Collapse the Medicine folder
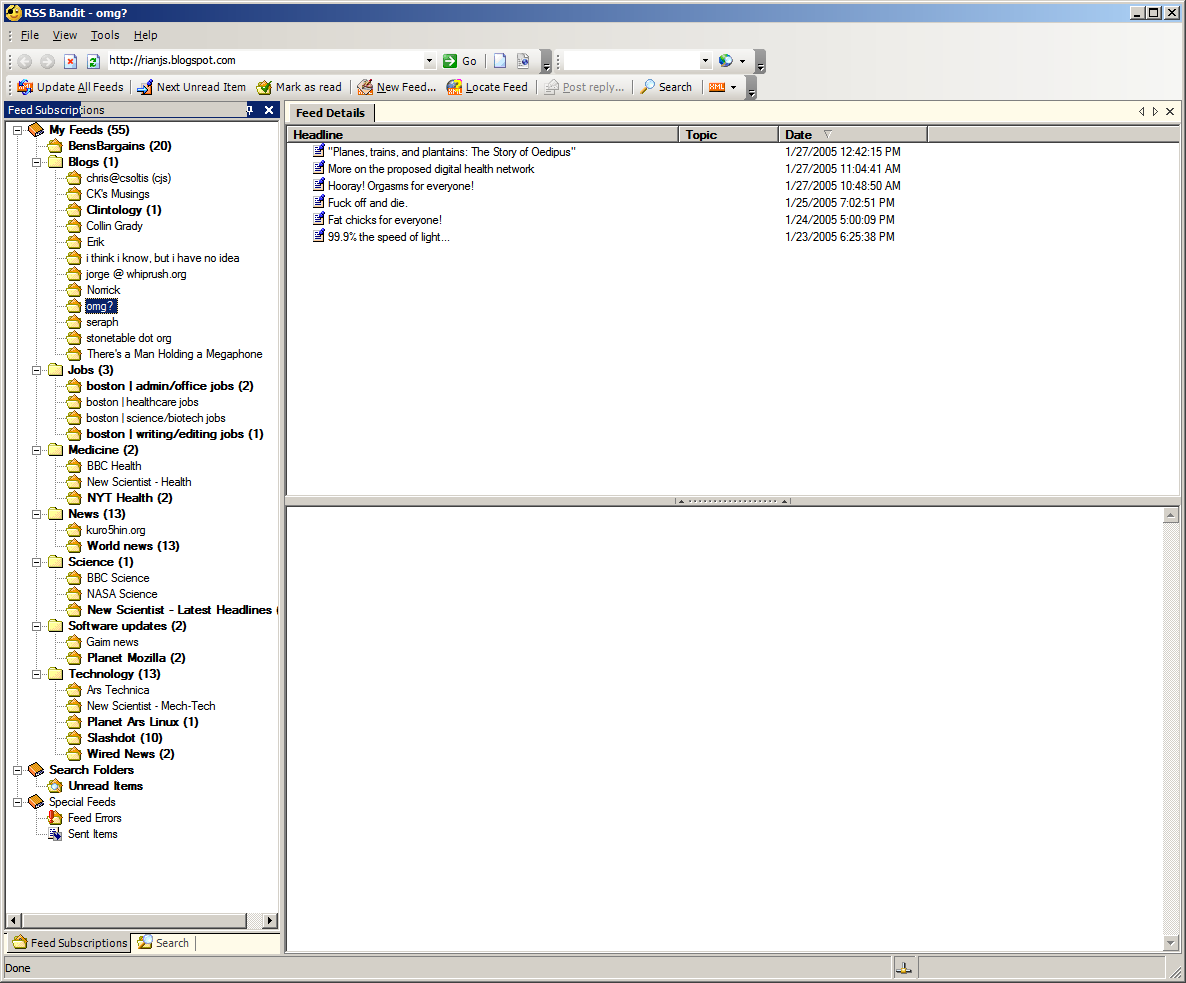This screenshot has width=1186, height=983. pyautogui.click(x=36, y=450)
